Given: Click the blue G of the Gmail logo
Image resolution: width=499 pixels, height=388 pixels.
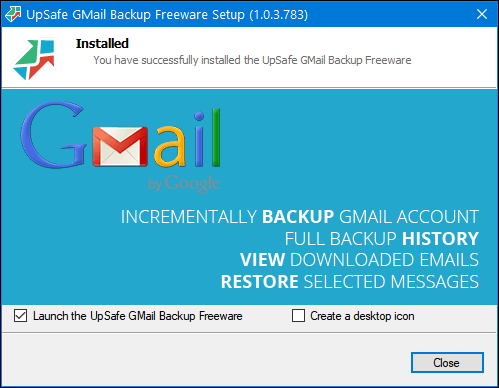Looking at the screenshot, I should [x=53, y=135].
